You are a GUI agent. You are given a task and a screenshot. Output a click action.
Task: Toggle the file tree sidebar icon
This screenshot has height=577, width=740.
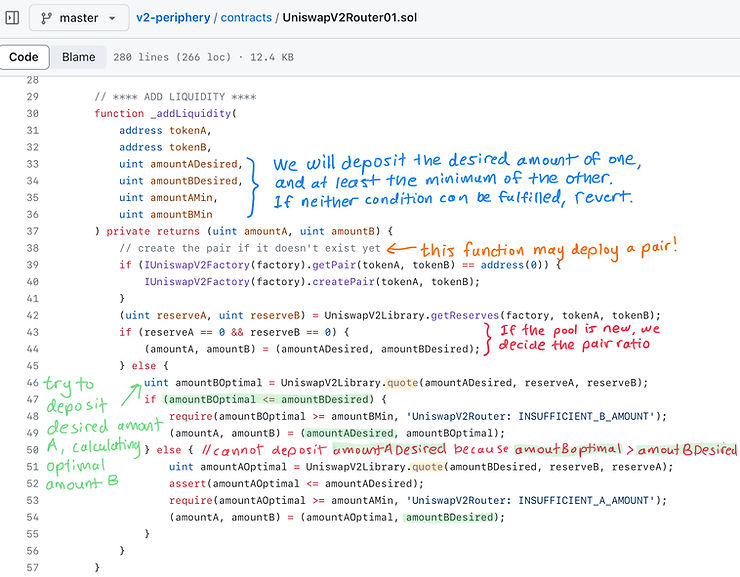(13, 18)
